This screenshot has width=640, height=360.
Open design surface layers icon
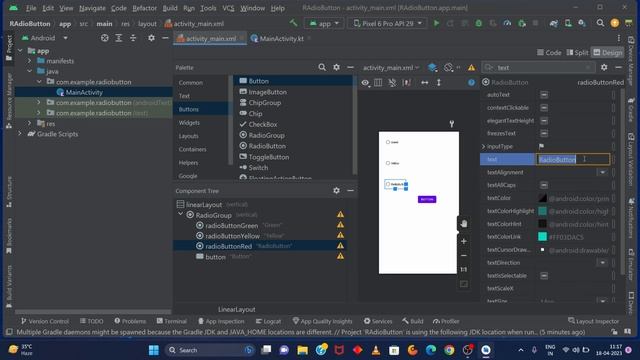[433, 67]
